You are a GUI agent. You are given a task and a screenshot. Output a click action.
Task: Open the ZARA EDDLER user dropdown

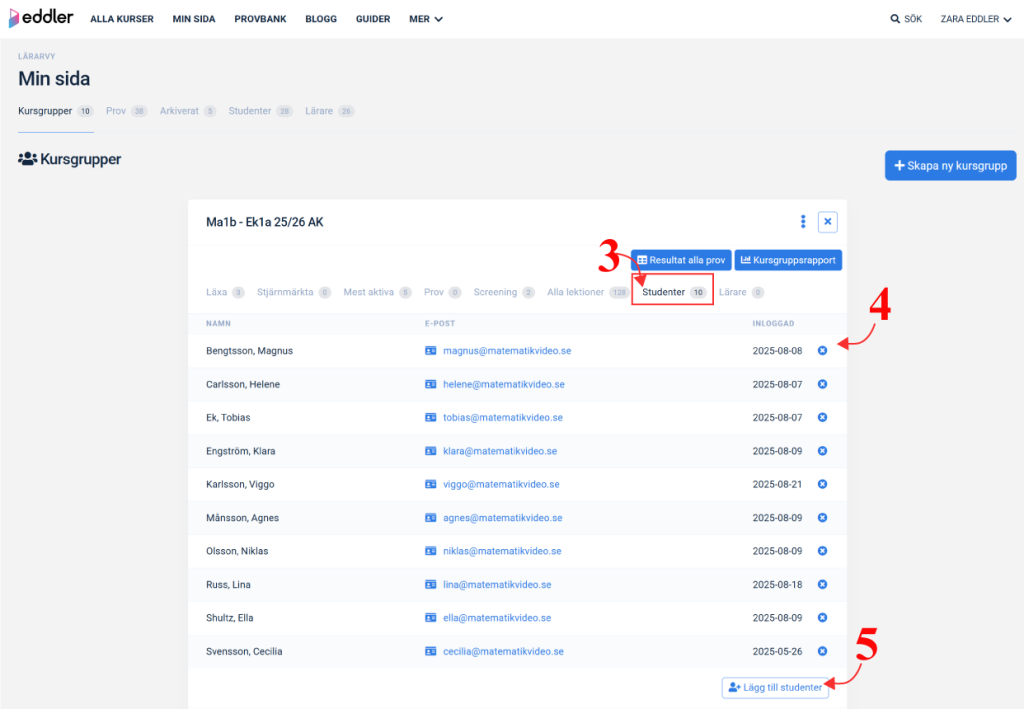coord(976,19)
